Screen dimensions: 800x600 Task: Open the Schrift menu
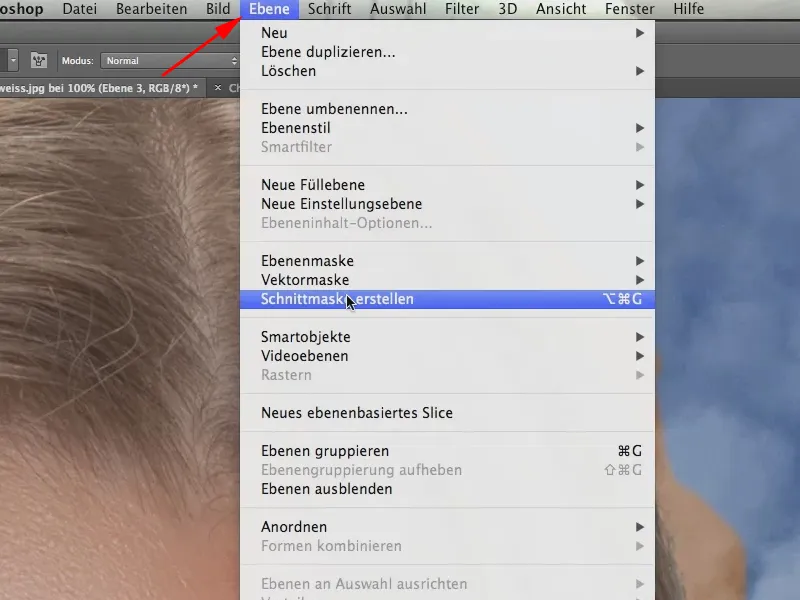point(330,9)
